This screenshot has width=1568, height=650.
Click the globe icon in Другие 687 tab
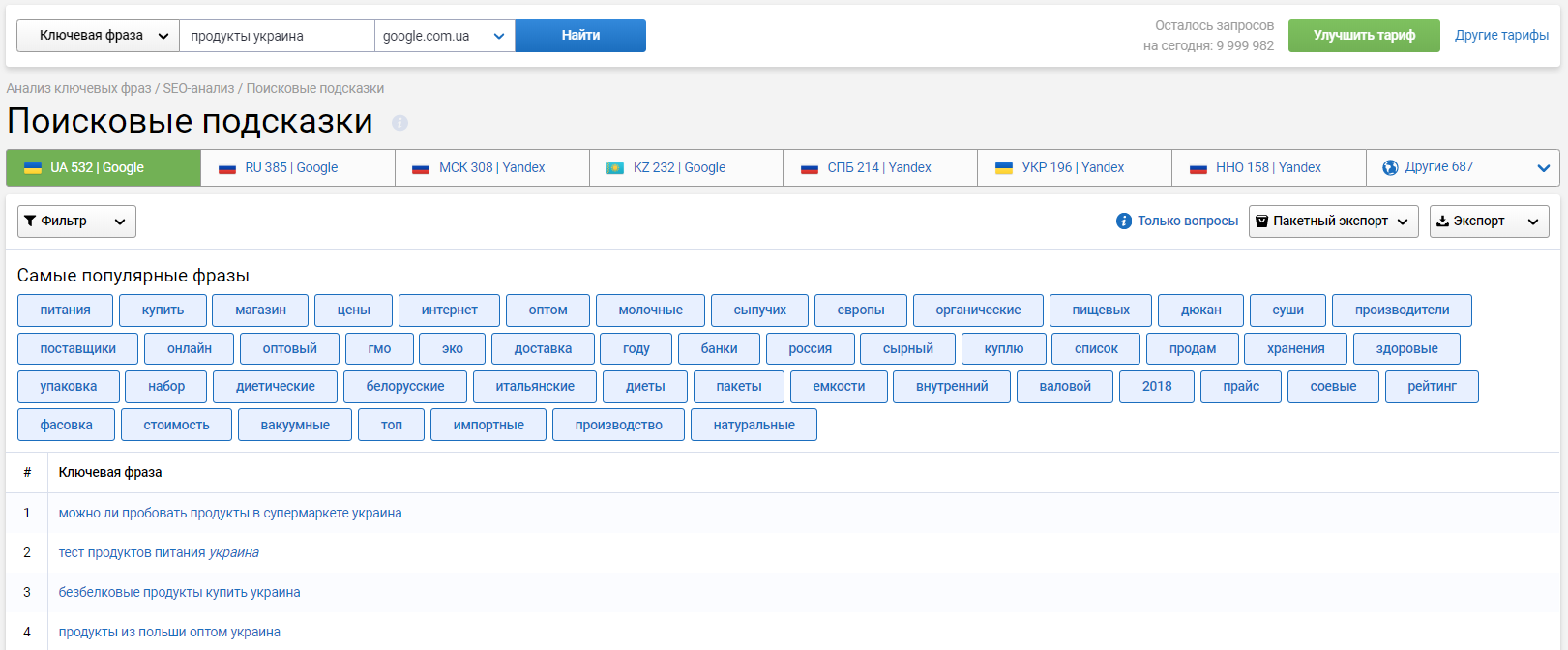[1390, 167]
